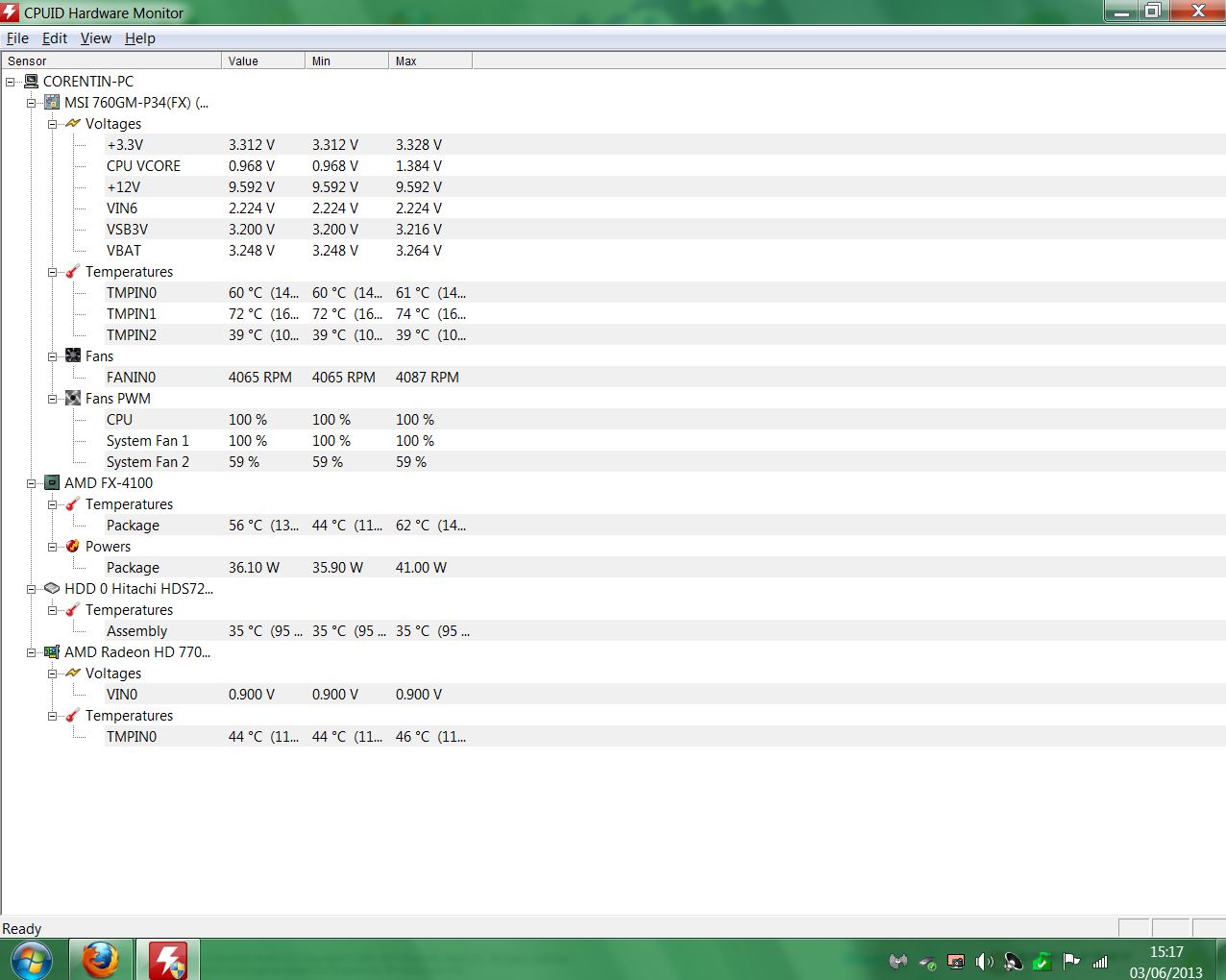The image size is (1226, 980).
Task: Click the display monitor tray icon
Action: 956,961
